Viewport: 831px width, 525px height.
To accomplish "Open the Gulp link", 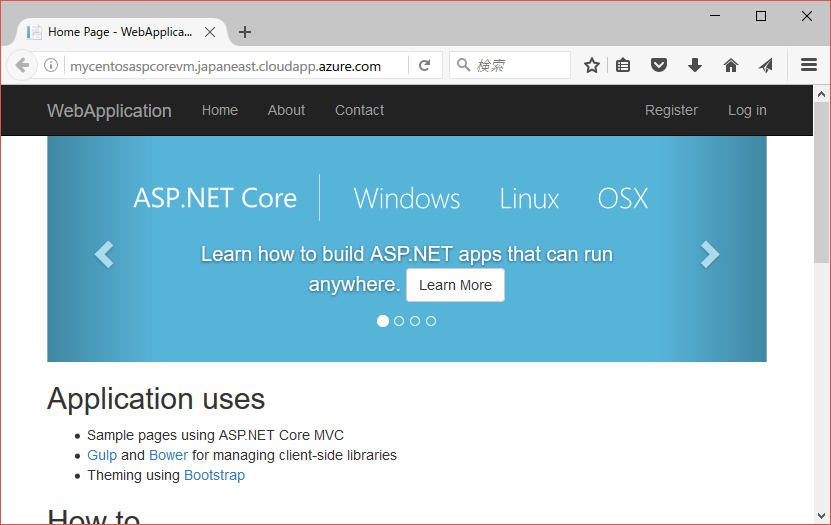I will point(102,456).
